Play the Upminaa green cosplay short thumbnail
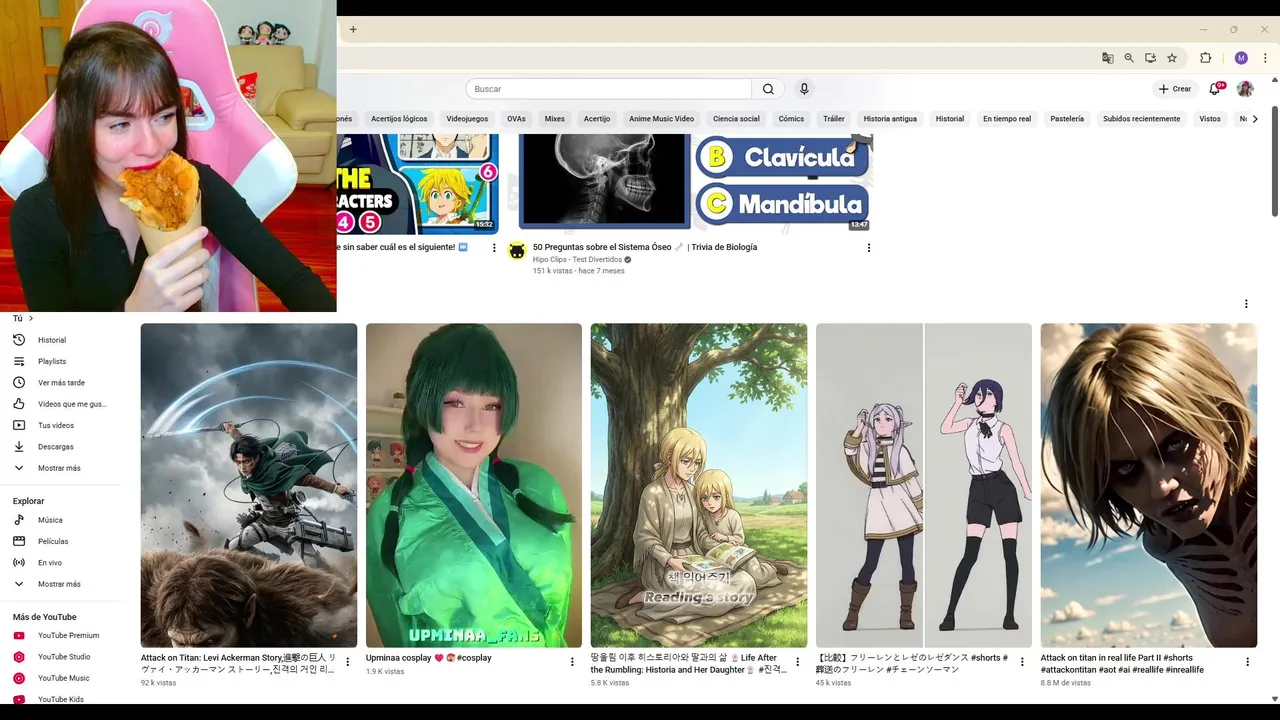 pos(474,485)
